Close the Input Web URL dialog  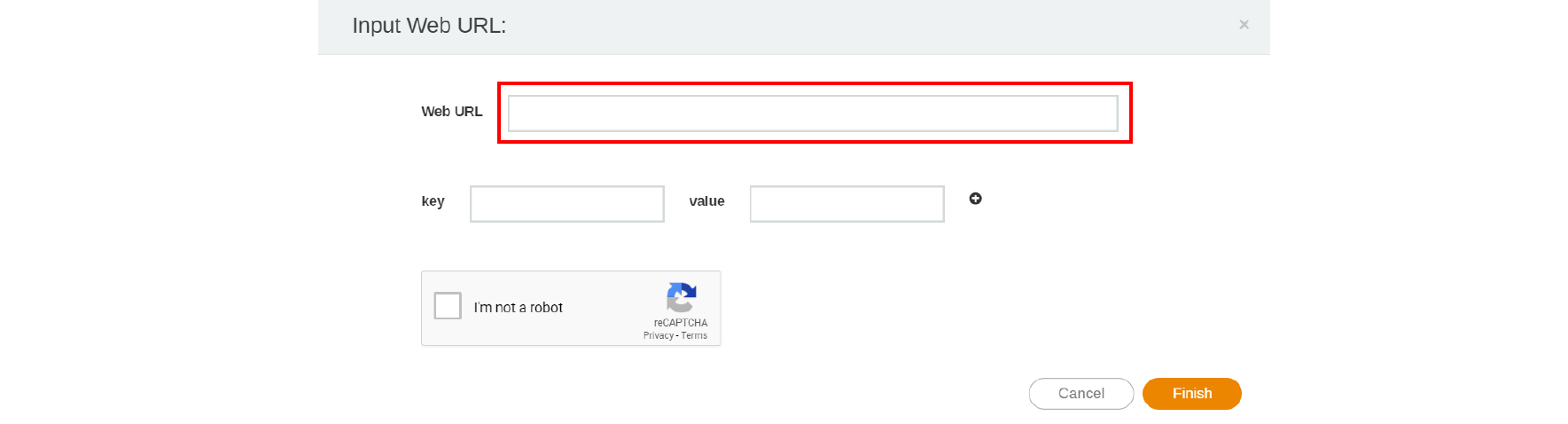[x=1244, y=25]
